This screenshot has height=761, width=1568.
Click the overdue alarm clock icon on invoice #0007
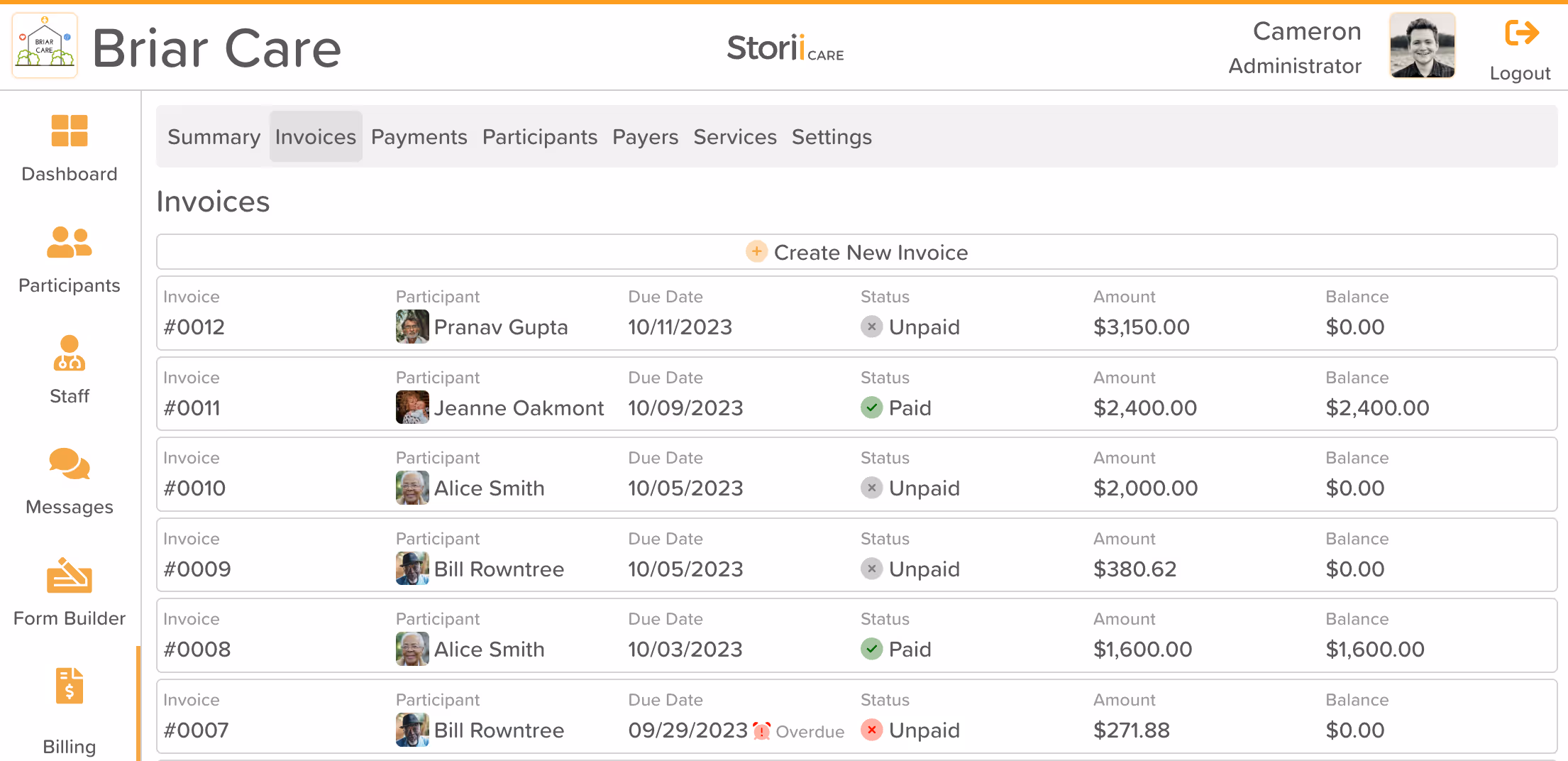(x=762, y=730)
